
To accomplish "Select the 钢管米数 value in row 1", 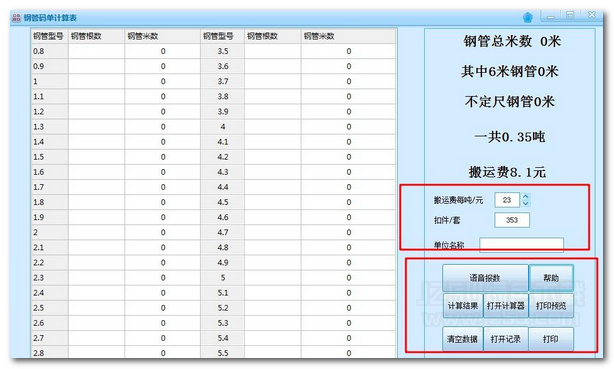I will click(x=163, y=81).
